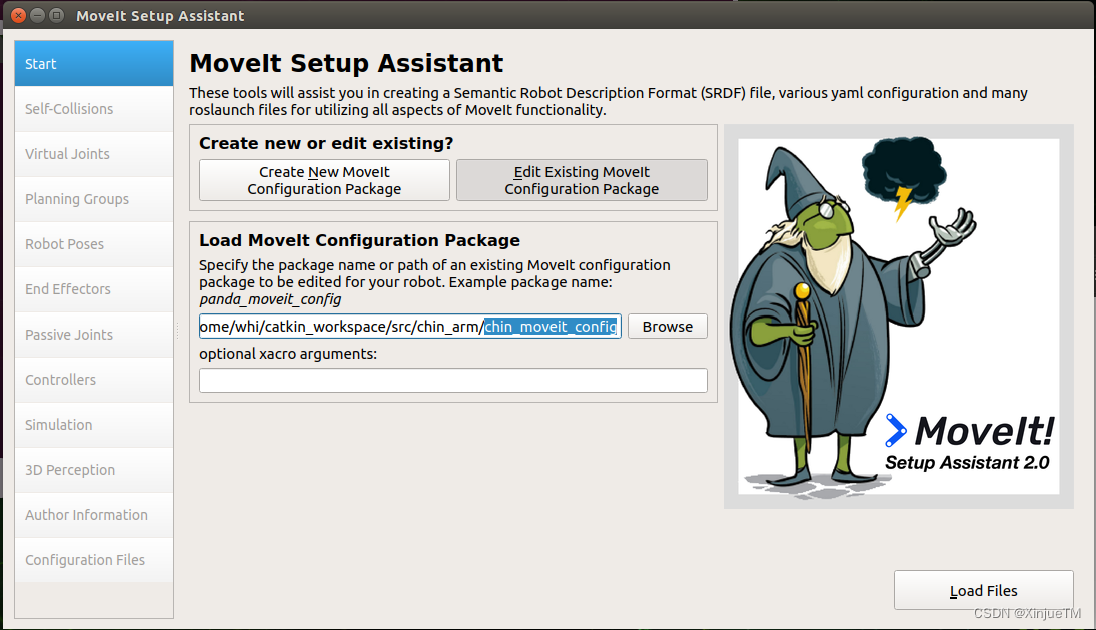This screenshot has width=1096, height=630.
Task: Close the MoveIt Setup Assistant window
Action: click(19, 15)
